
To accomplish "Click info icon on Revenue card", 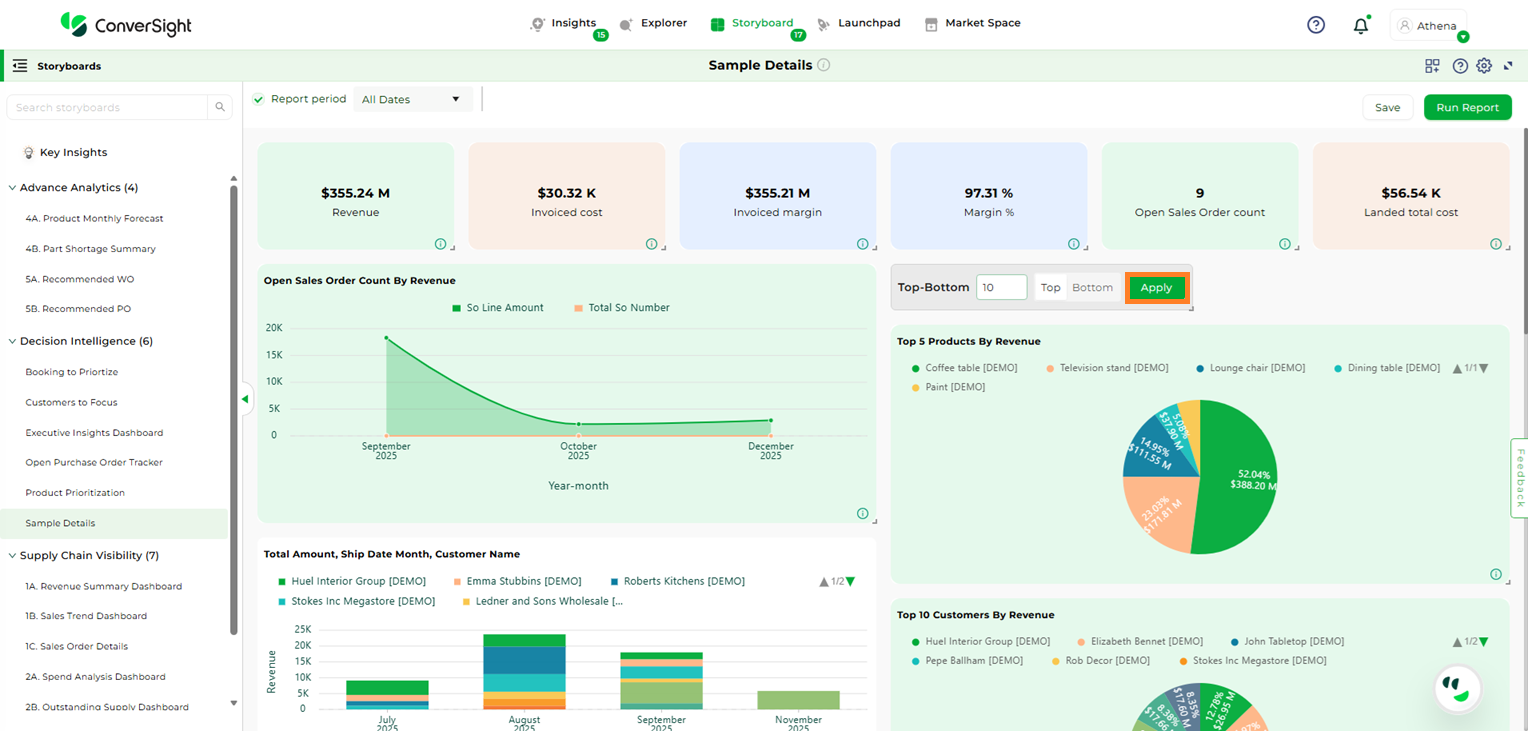I will point(441,244).
